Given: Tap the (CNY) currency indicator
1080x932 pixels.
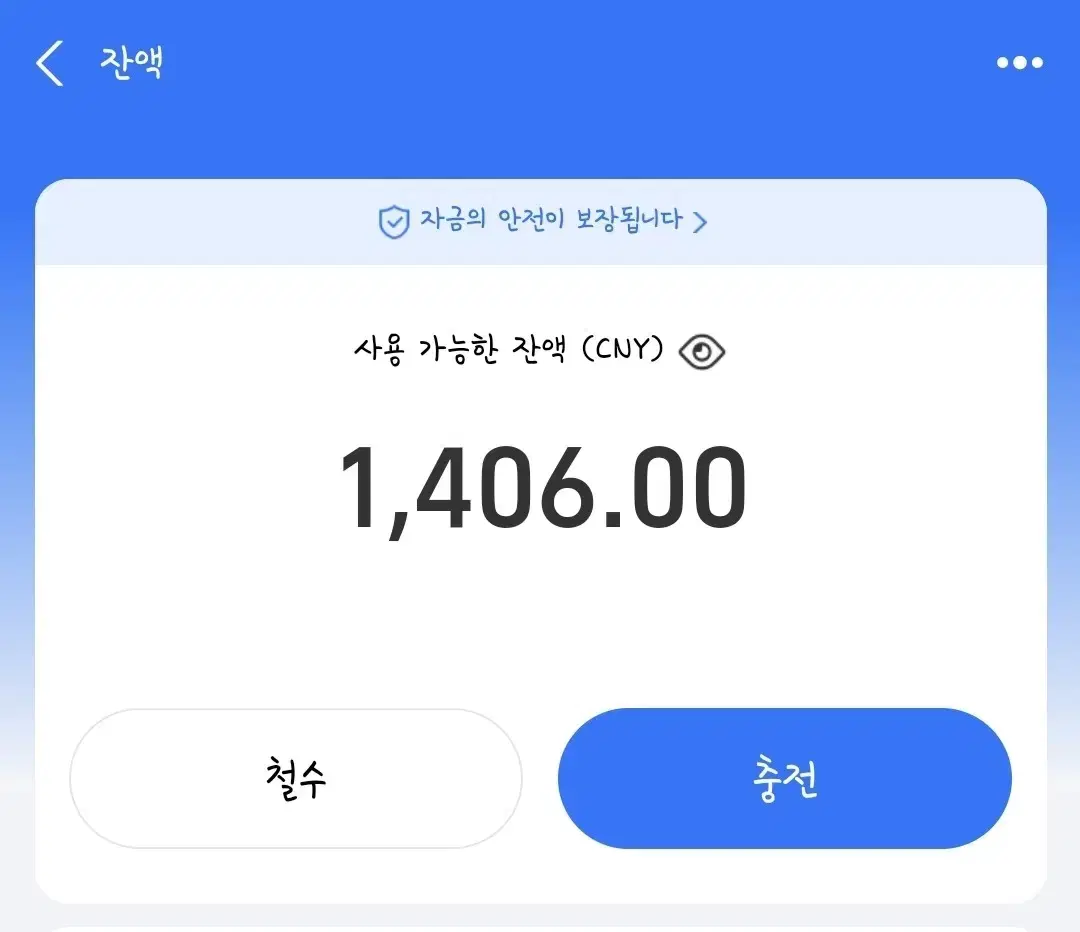Looking at the screenshot, I should click(x=623, y=349).
